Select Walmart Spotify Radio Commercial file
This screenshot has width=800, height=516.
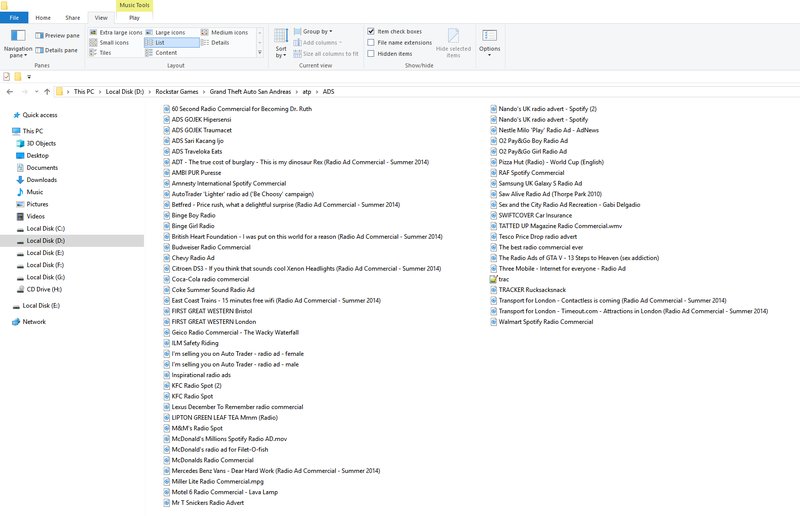click(542, 322)
